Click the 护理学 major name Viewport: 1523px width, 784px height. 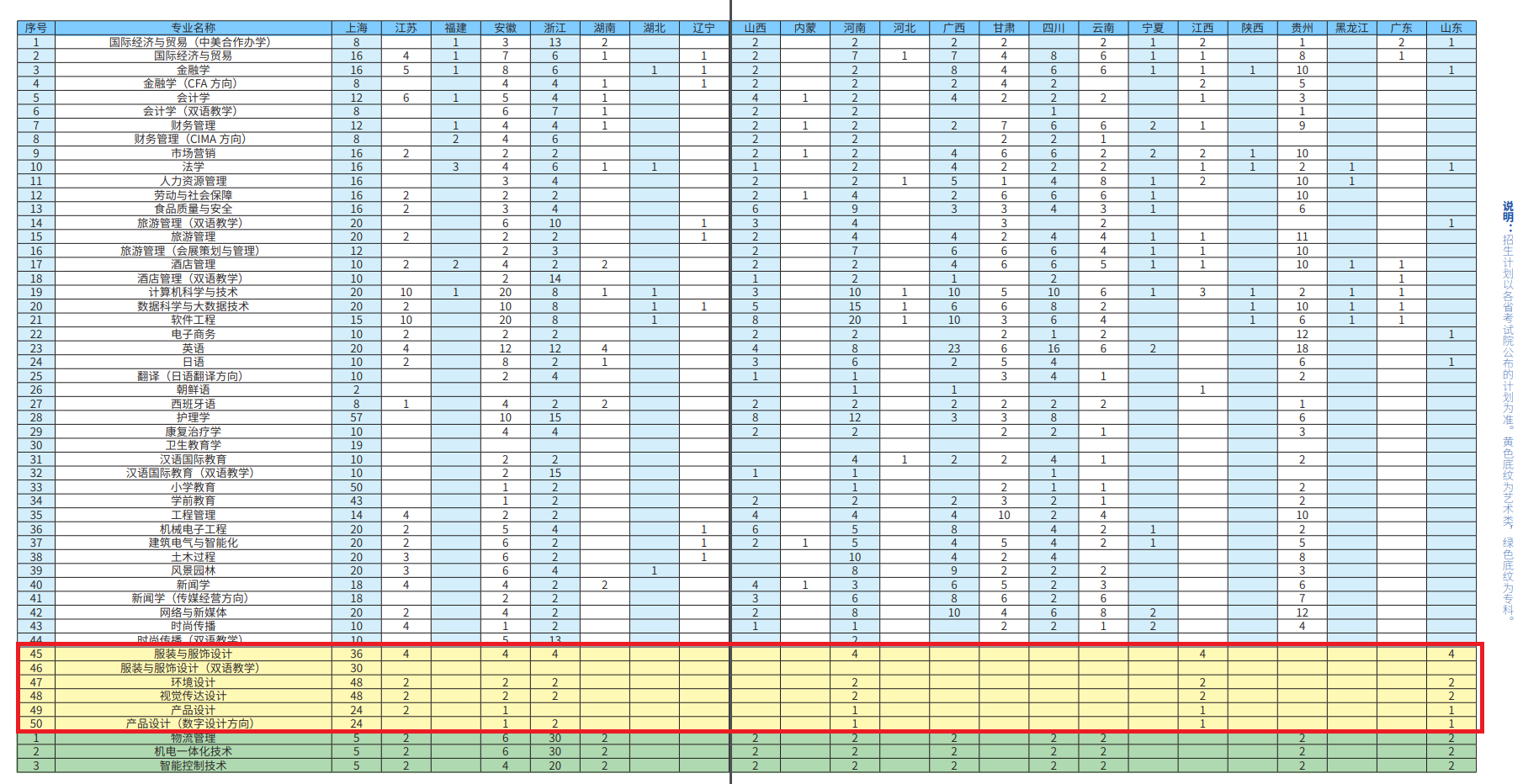194,417
